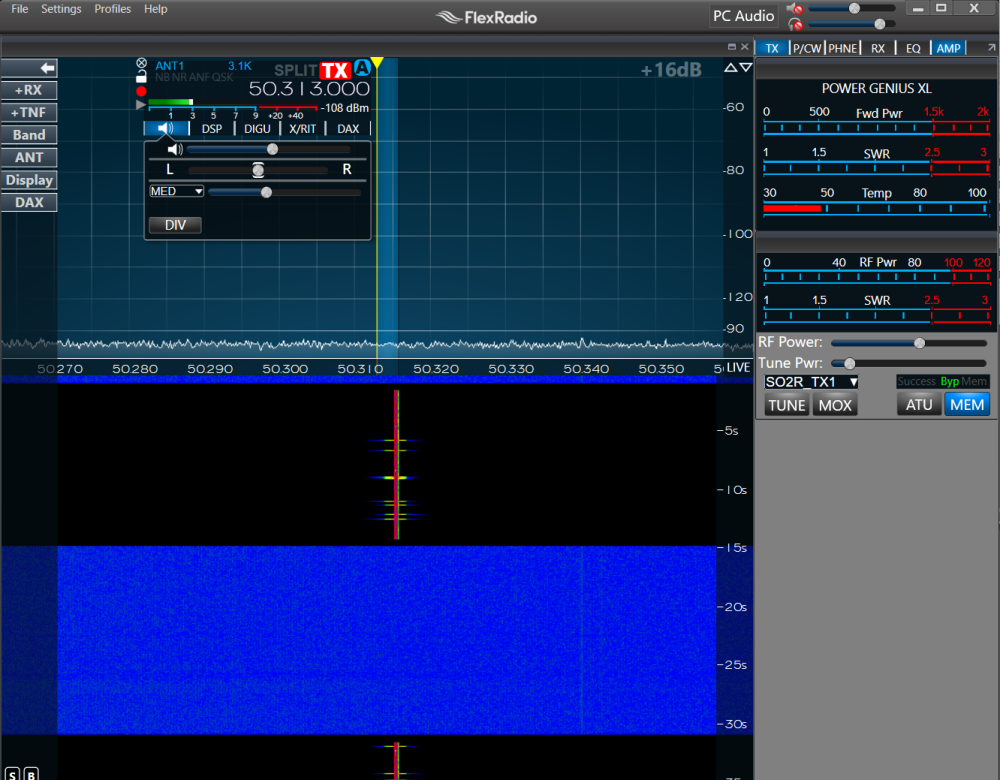Screen dimensions: 1000x780
Task: Open the ANT1 antenna selector
Action: 170,66
